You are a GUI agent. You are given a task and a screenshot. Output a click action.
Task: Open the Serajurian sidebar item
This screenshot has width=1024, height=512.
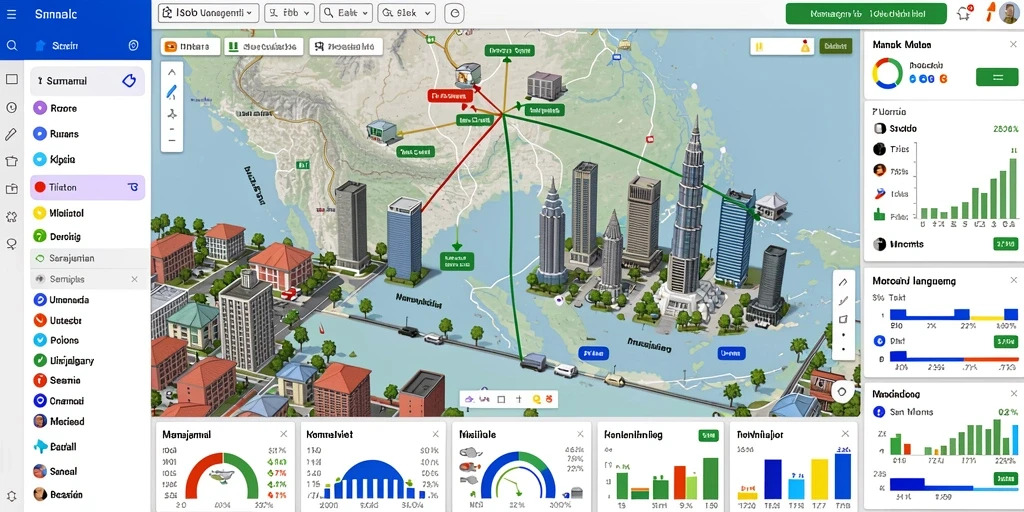88,258
